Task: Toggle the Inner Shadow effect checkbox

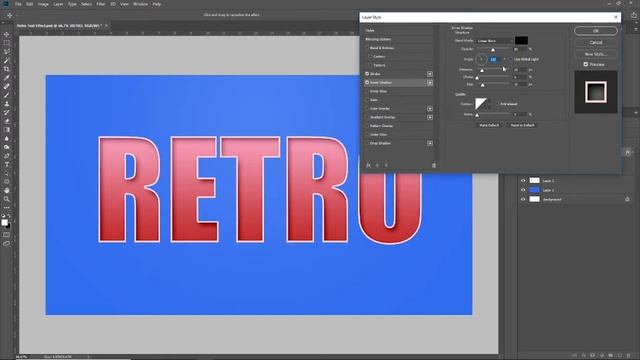Action: point(367,82)
